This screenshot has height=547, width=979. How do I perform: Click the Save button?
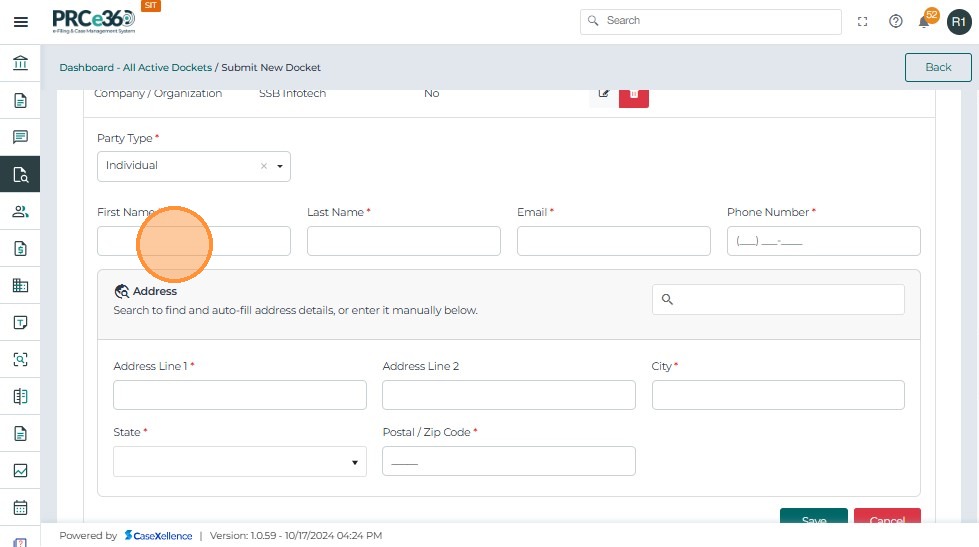click(x=813, y=518)
